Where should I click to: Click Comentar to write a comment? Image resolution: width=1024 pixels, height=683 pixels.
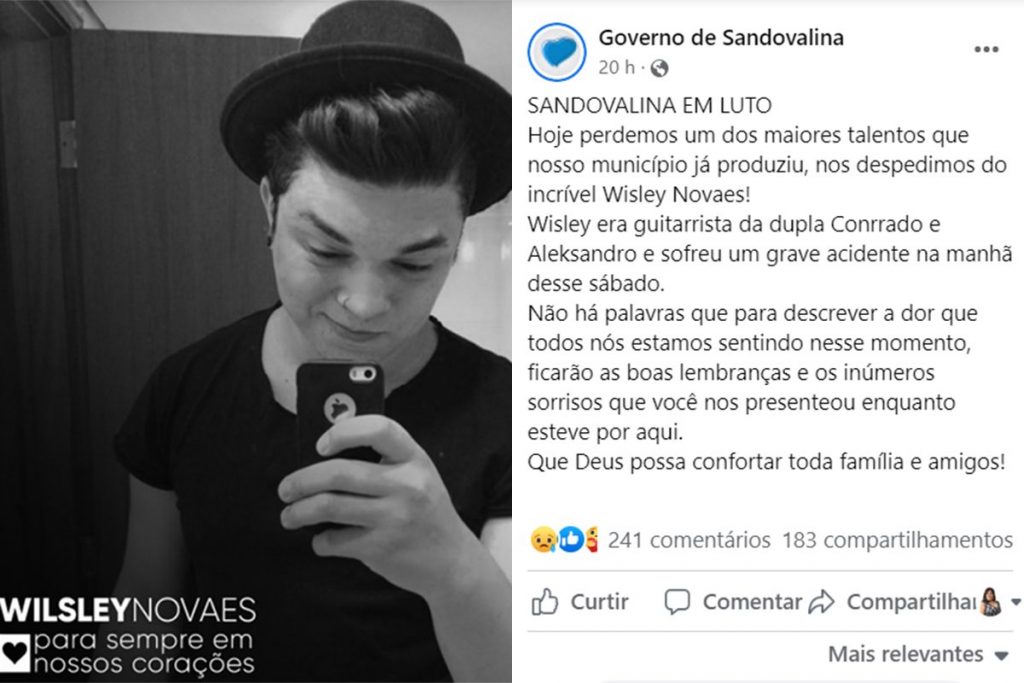pyautogui.click(x=733, y=601)
